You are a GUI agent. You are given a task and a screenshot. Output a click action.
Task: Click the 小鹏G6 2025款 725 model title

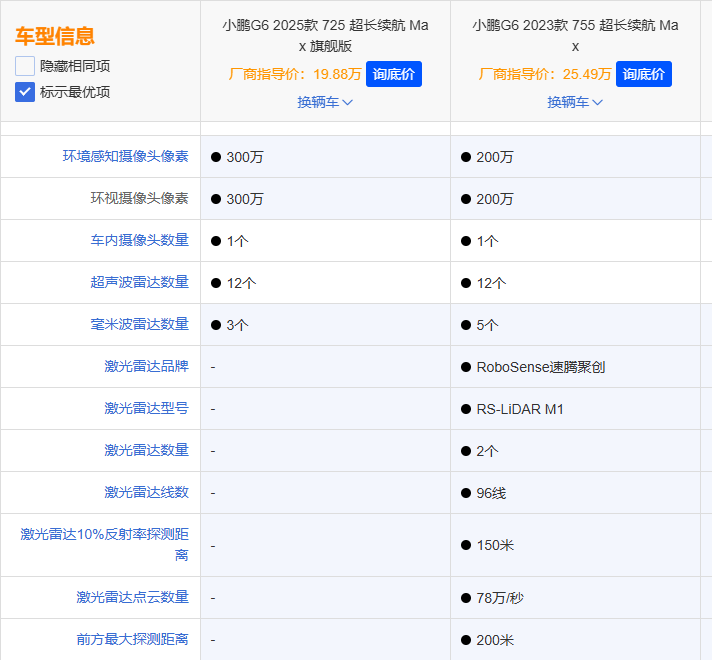[x=325, y=35]
